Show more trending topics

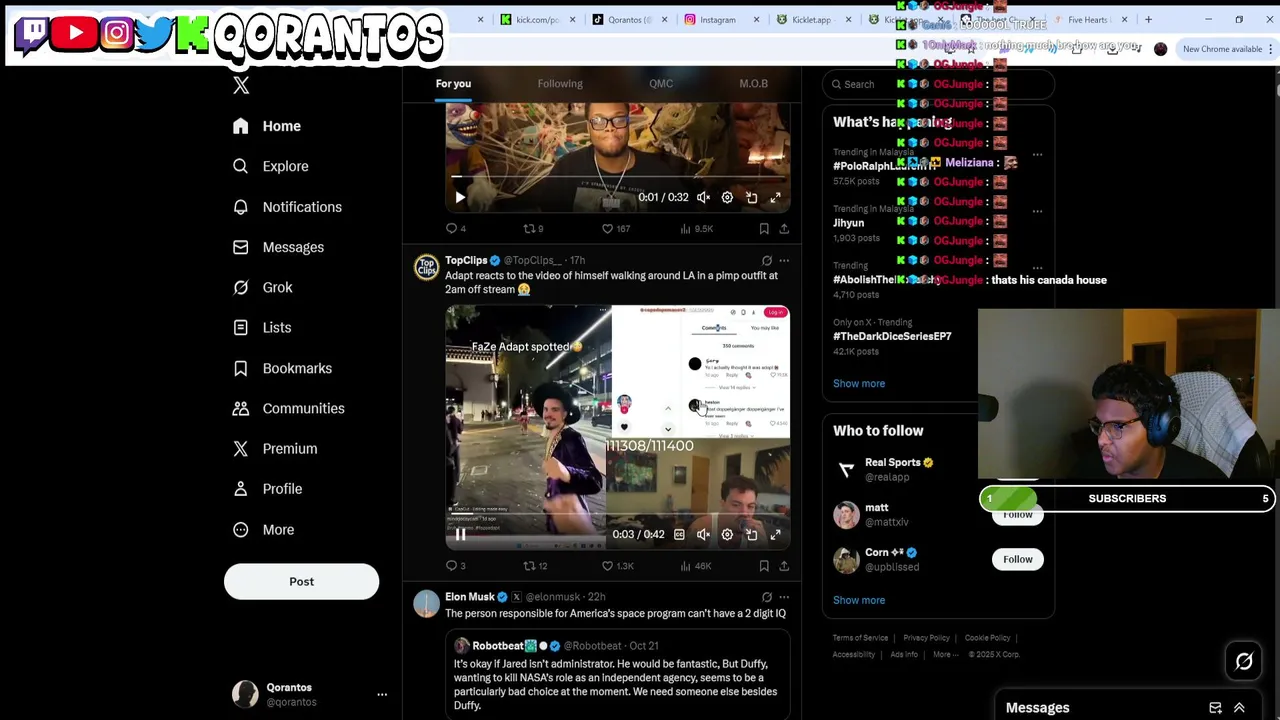(x=858, y=383)
